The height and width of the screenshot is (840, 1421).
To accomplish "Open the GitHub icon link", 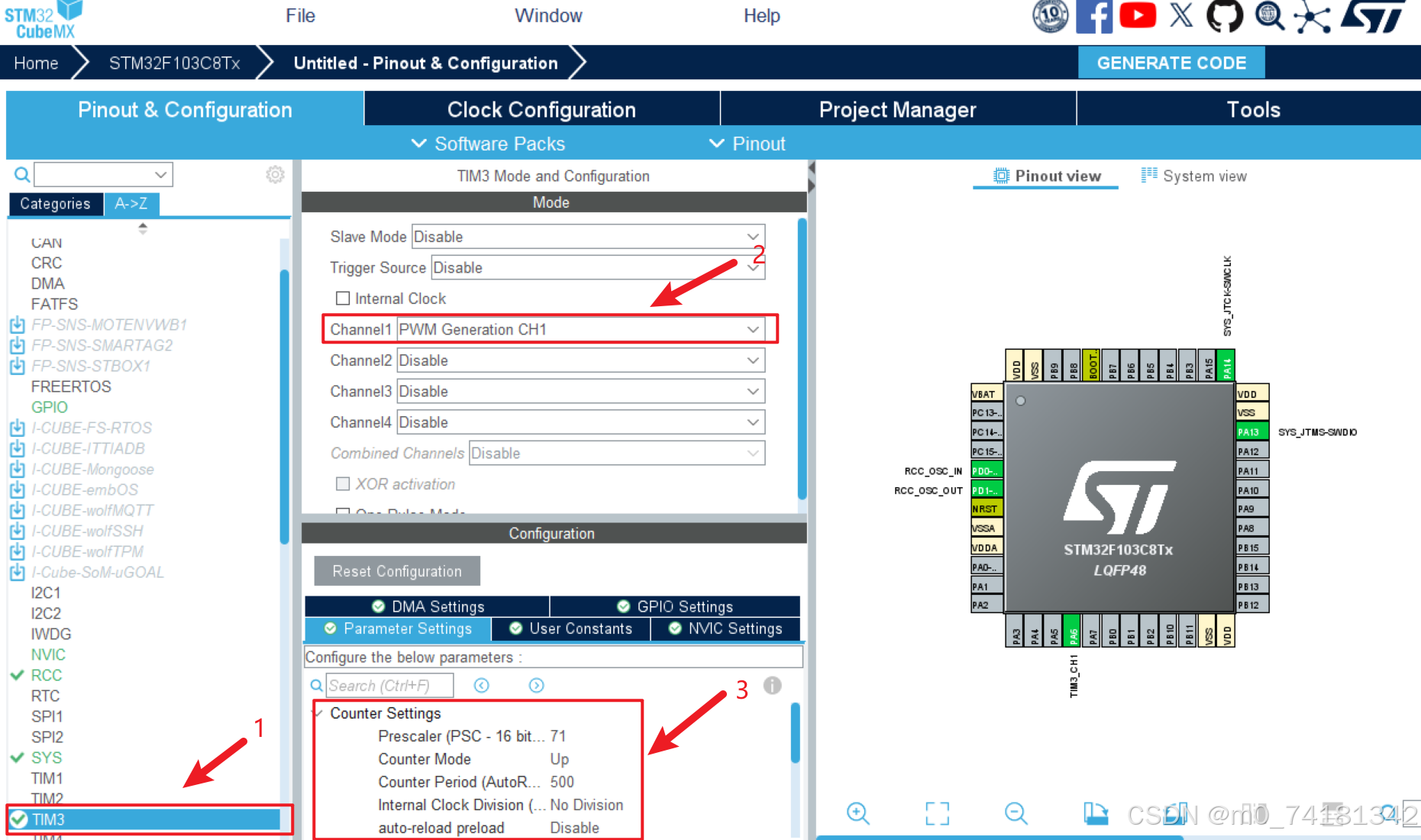I will tap(1225, 16).
